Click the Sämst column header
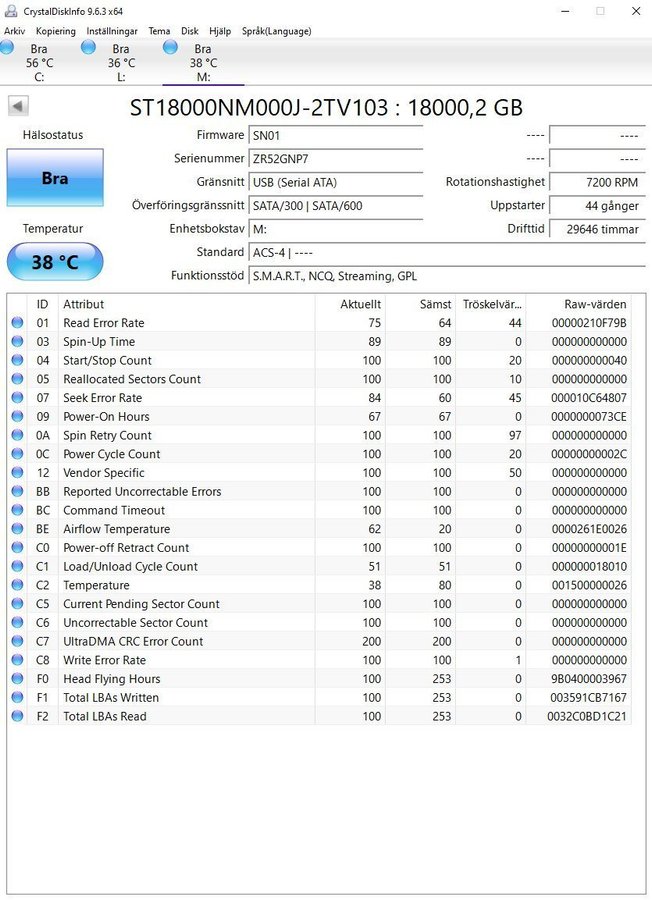This screenshot has height=900, width=652. tap(420, 304)
